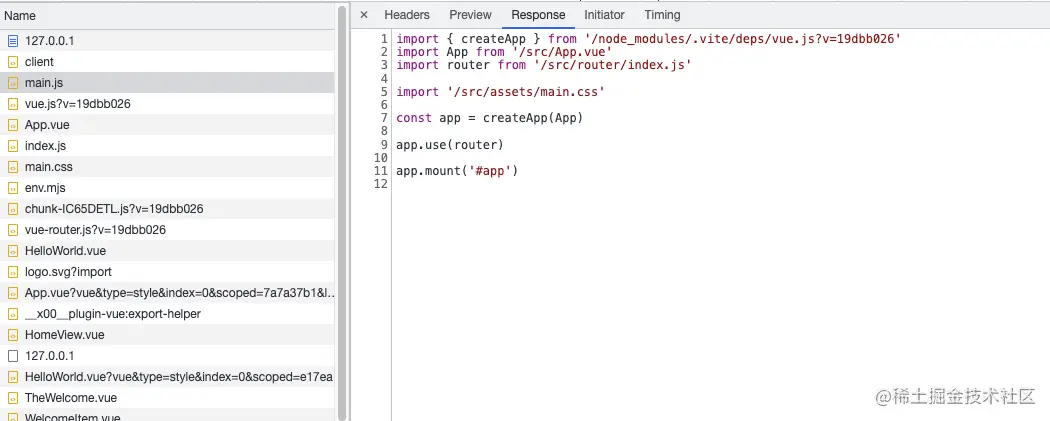Select the main.js request row
The height and width of the screenshot is (421, 1050).
click(x=167, y=82)
